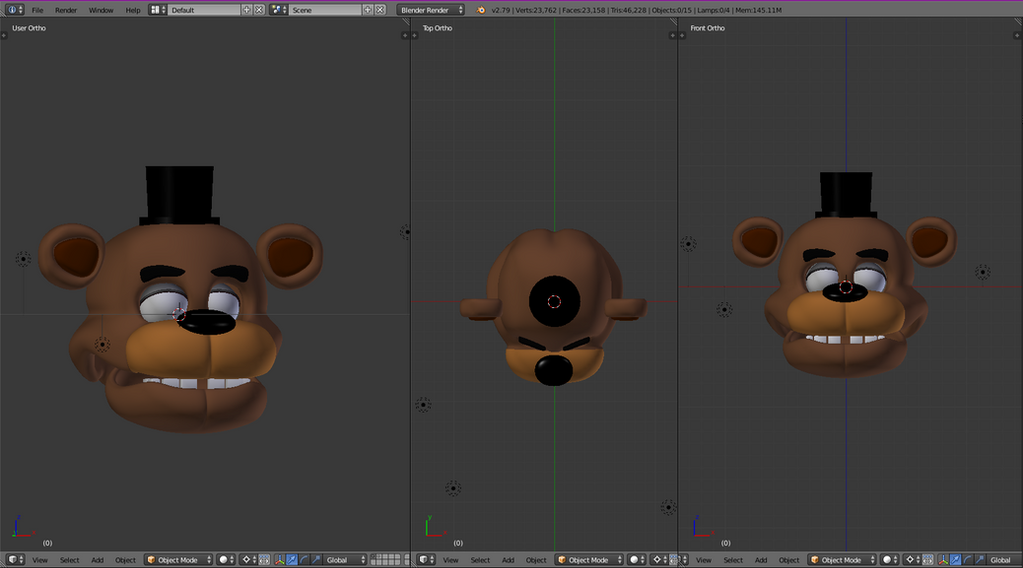Viewport: 1023px width, 568px height.
Task: Select Freddy's top hat in Front Ortho view
Action: coord(846,194)
